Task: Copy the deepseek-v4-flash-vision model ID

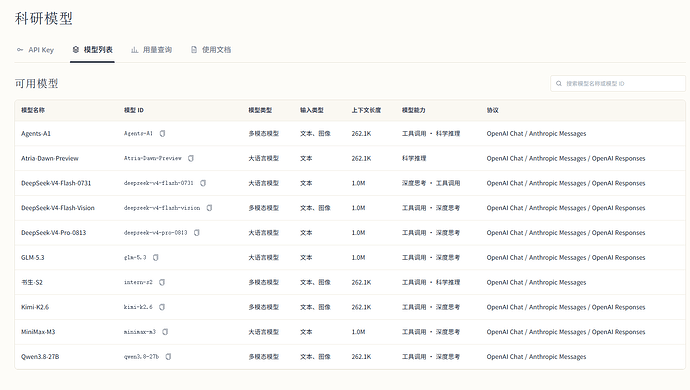Action: 209,208
